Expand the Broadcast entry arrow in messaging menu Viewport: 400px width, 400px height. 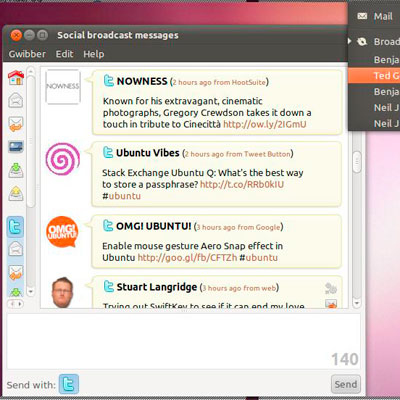pyautogui.click(x=350, y=41)
